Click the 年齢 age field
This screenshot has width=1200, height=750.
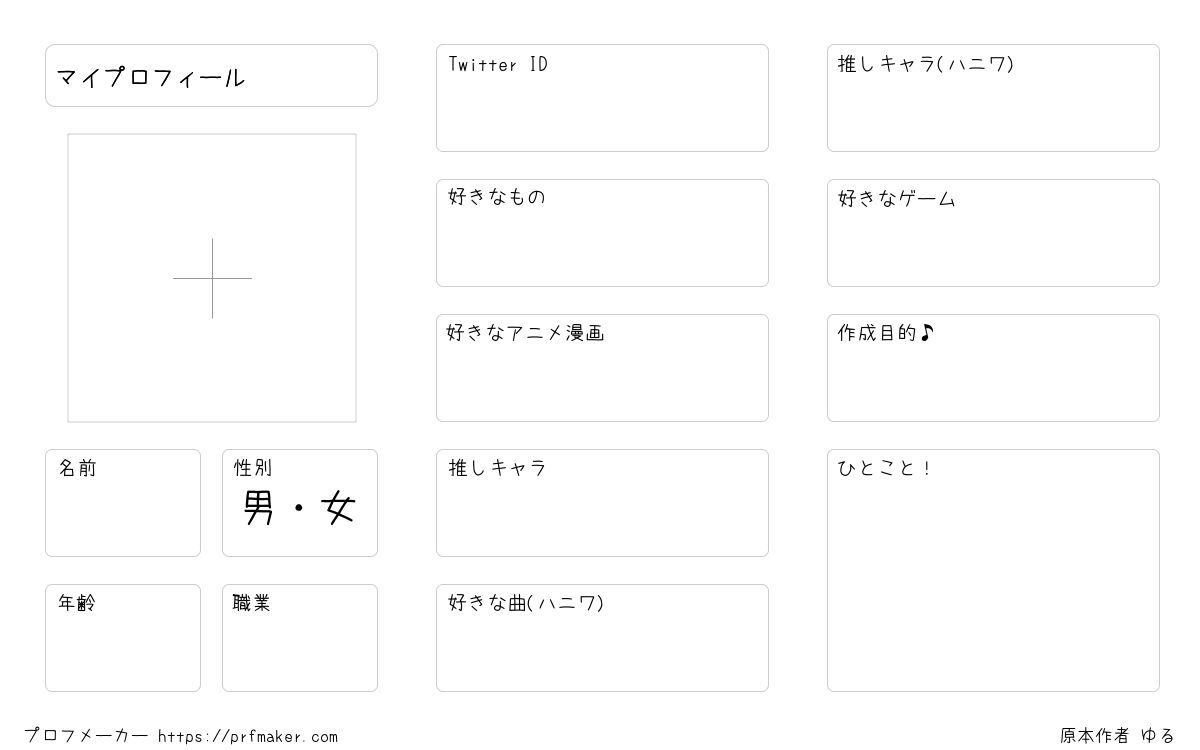[123, 638]
